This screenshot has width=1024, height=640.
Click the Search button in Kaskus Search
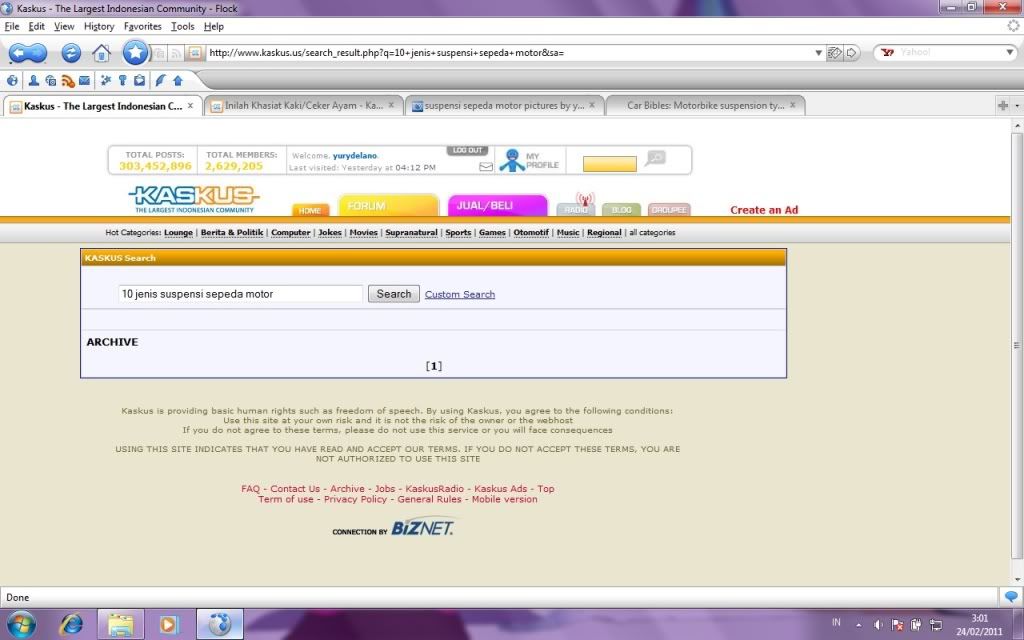[x=394, y=294]
